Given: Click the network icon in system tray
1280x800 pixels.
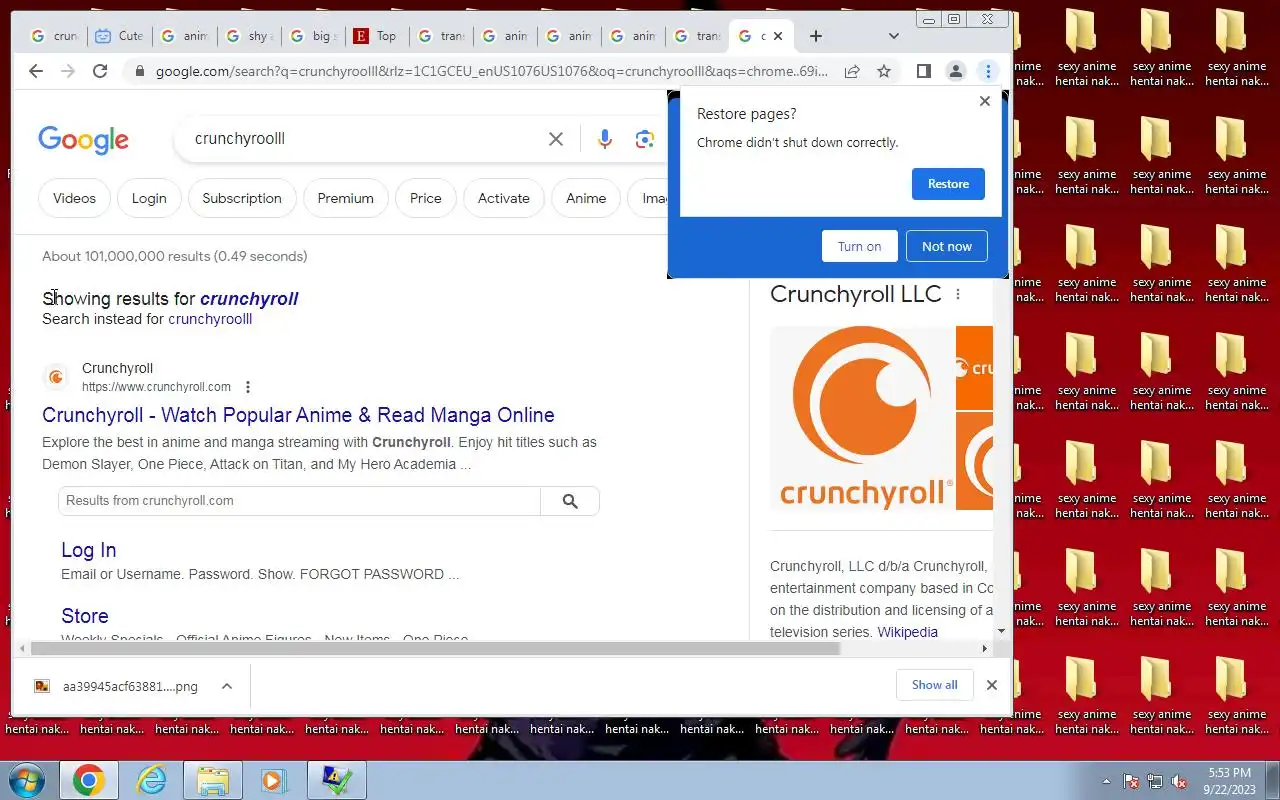Looking at the screenshot, I should pos(1155,781).
